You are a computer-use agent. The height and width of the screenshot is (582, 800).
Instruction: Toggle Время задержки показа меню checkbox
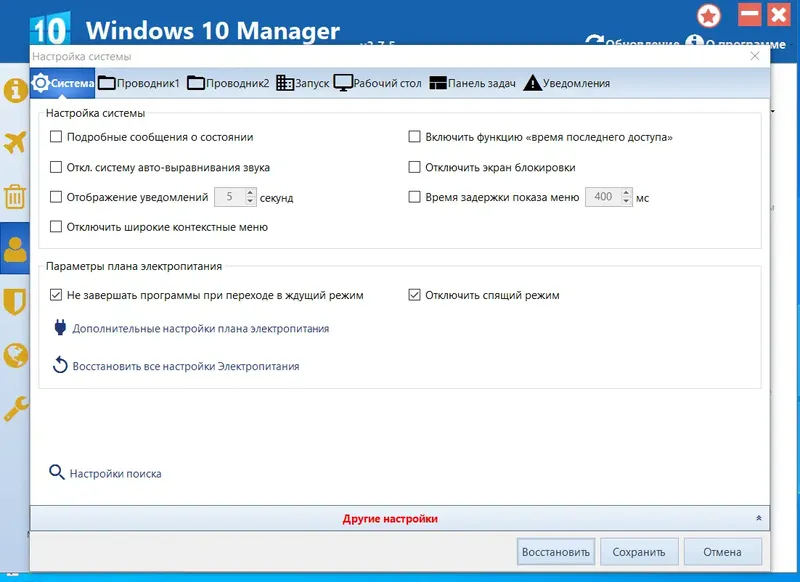point(414,197)
